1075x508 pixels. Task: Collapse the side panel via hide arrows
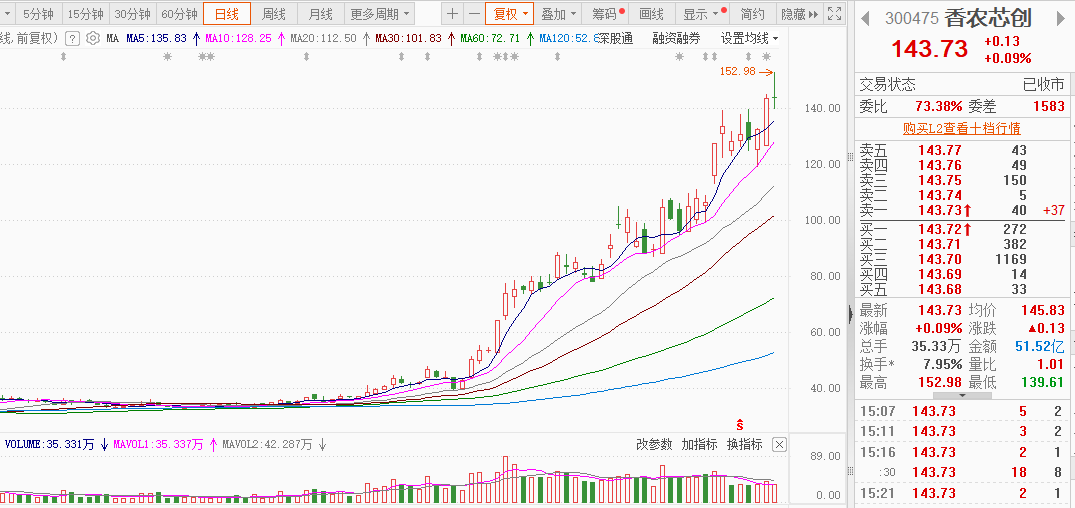point(799,14)
